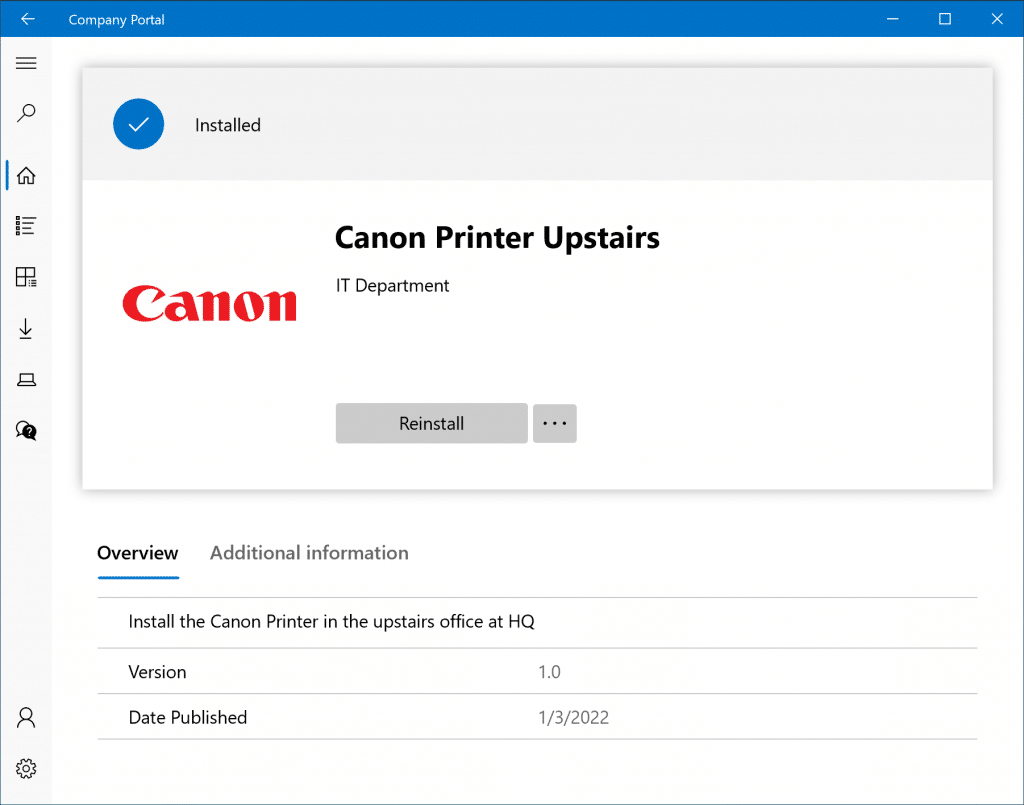Open the Apps list icon
The height and width of the screenshot is (805, 1024).
(x=27, y=226)
